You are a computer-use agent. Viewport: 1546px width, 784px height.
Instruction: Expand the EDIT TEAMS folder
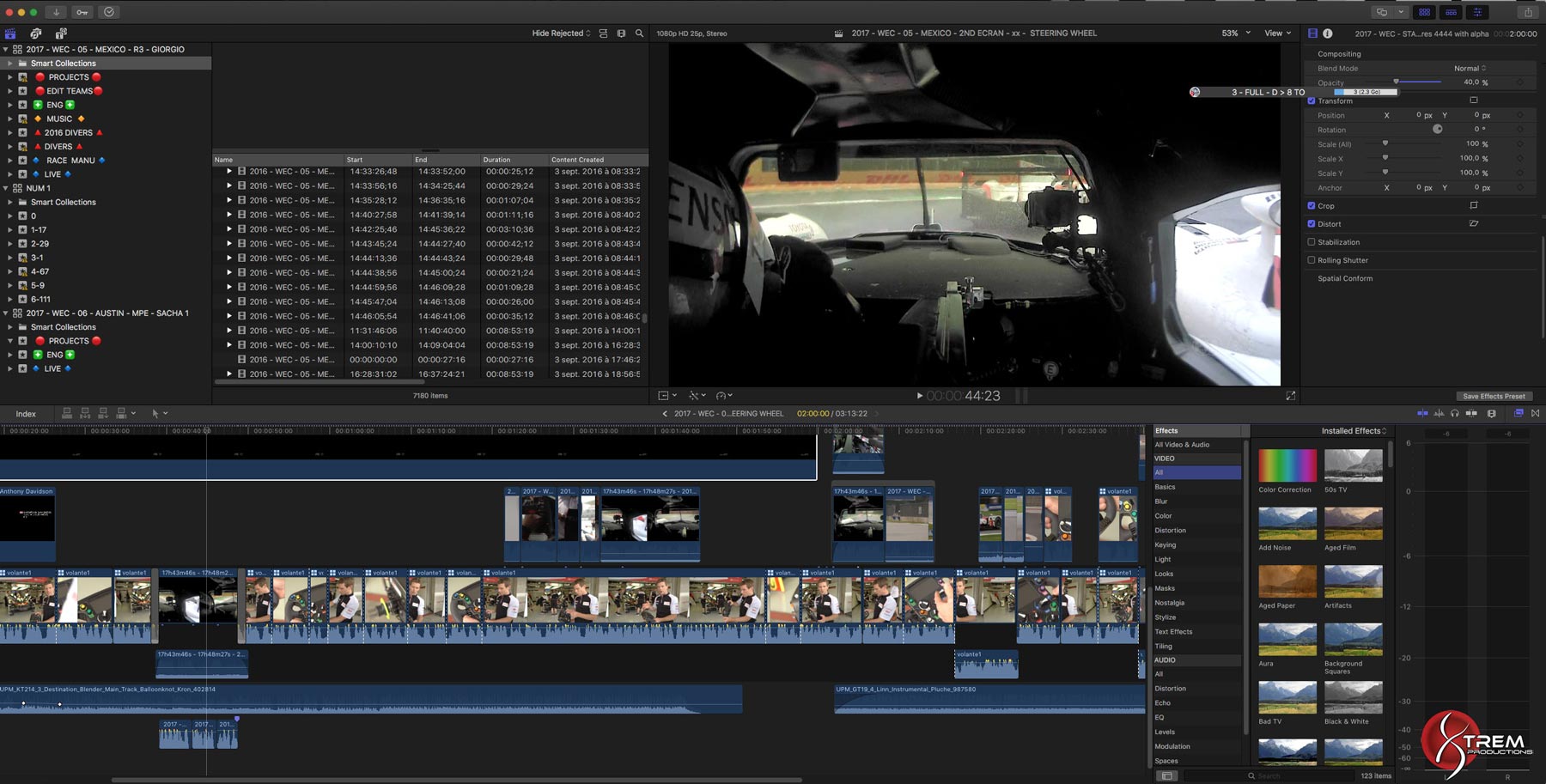point(10,91)
